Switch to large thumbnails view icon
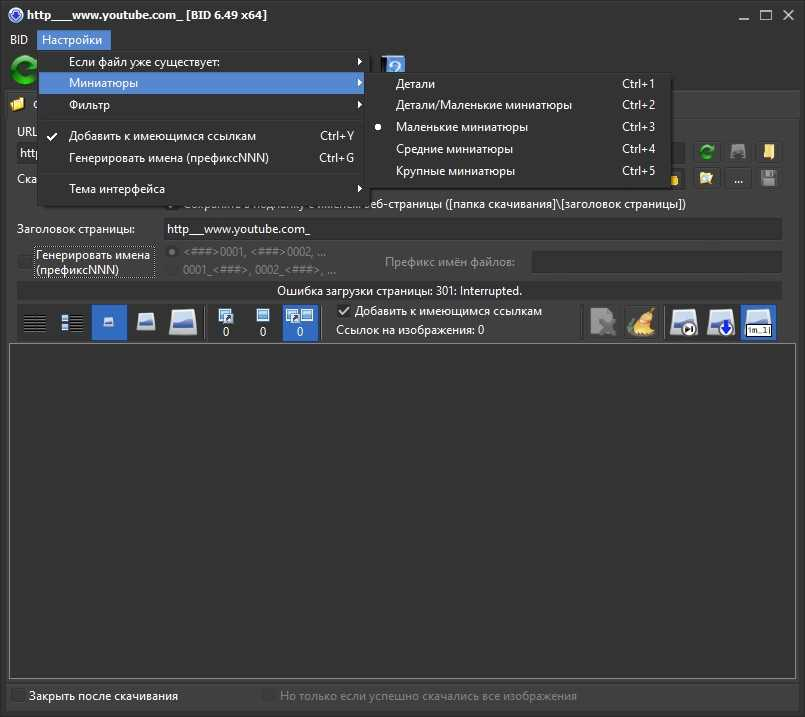The image size is (805, 717). tap(183, 323)
